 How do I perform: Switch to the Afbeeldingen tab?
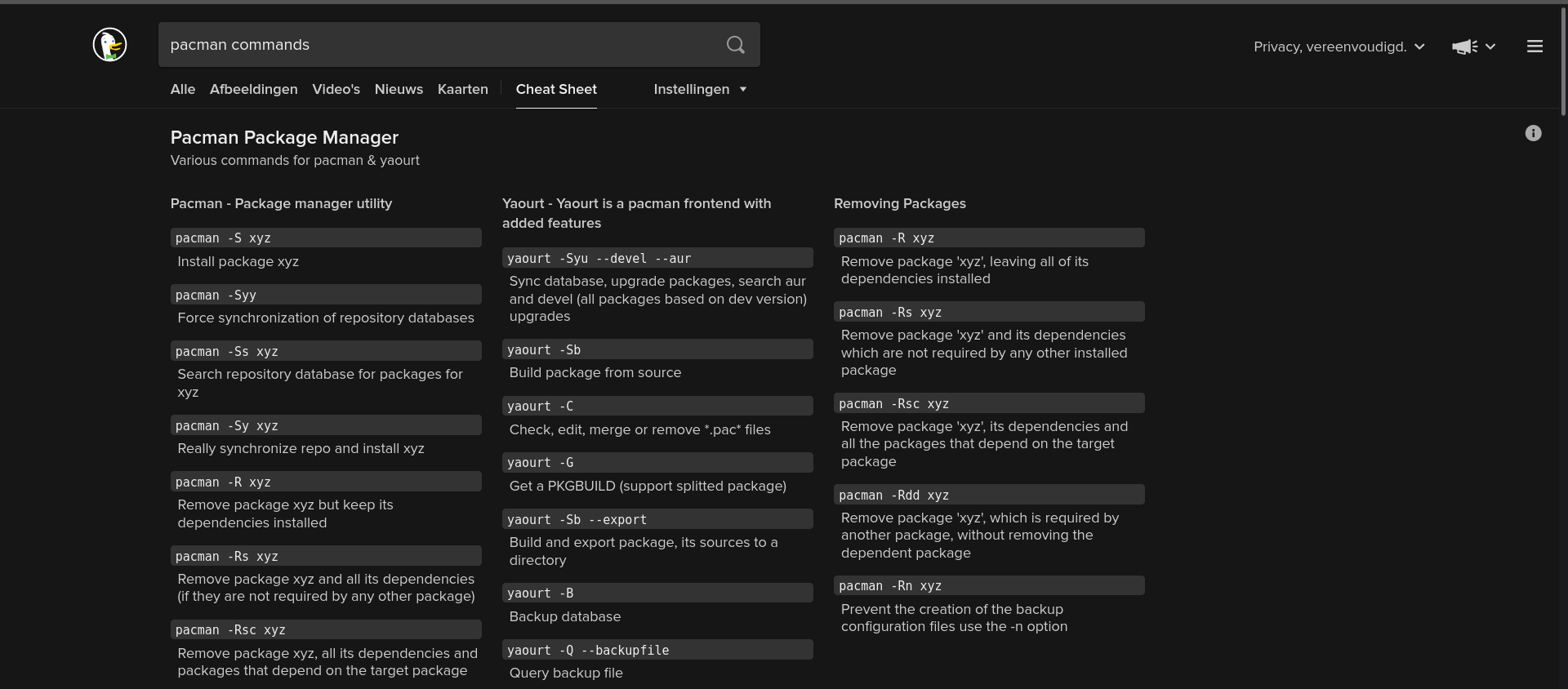(253, 89)
